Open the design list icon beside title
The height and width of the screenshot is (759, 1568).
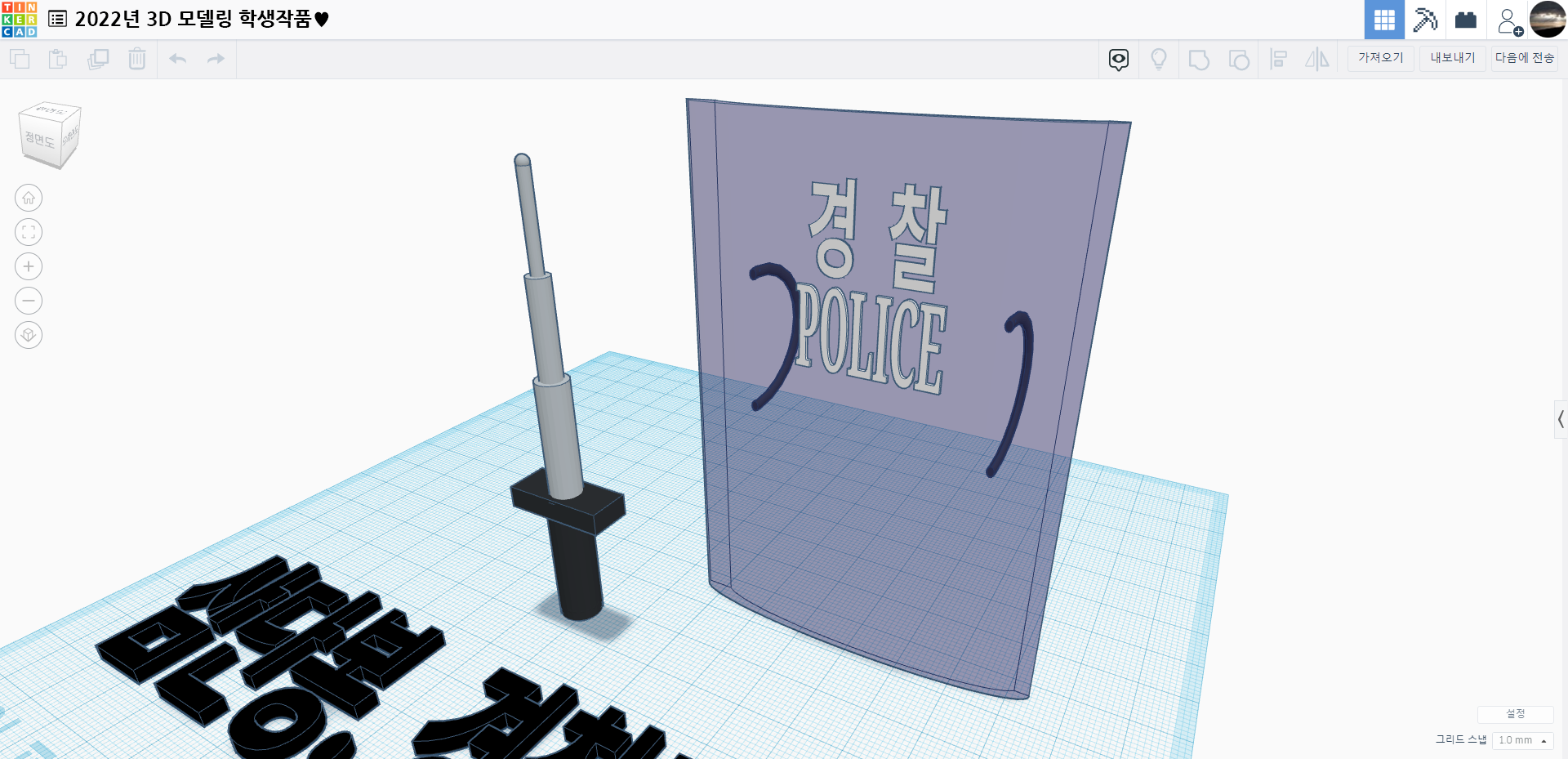pyautogui.click(x=57, y=19)
